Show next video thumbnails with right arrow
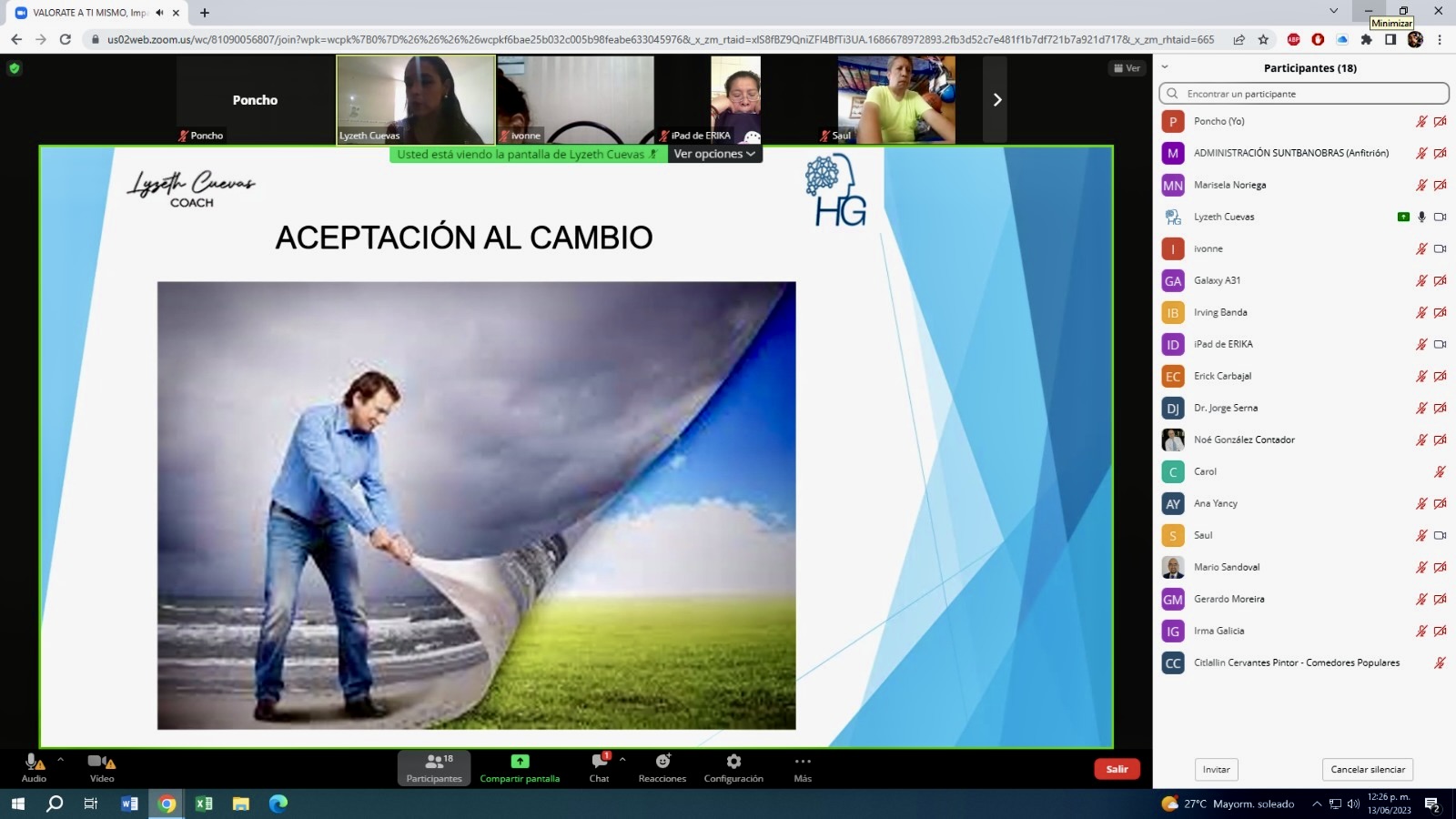This screenshot has width=1456, height=819. point(996,100)
